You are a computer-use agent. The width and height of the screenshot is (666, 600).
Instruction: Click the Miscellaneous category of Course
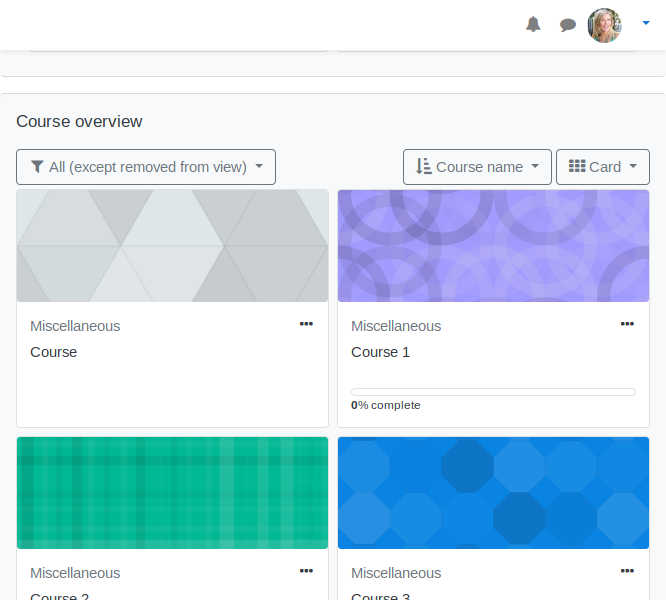(x=75, y=326)
